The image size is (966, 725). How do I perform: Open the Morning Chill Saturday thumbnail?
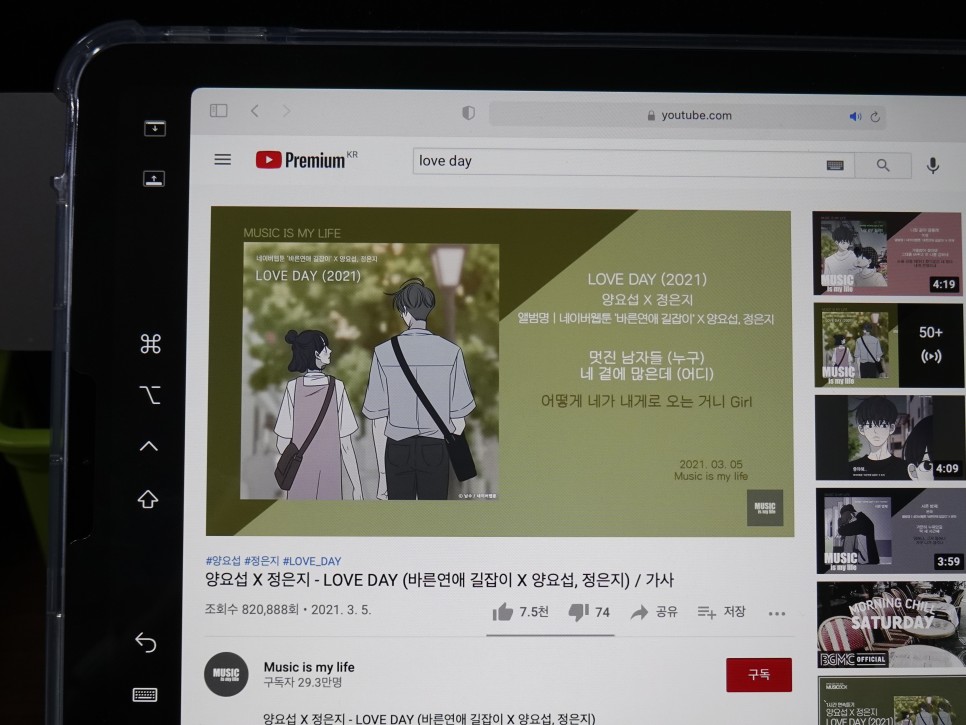(x=891, y=625)
